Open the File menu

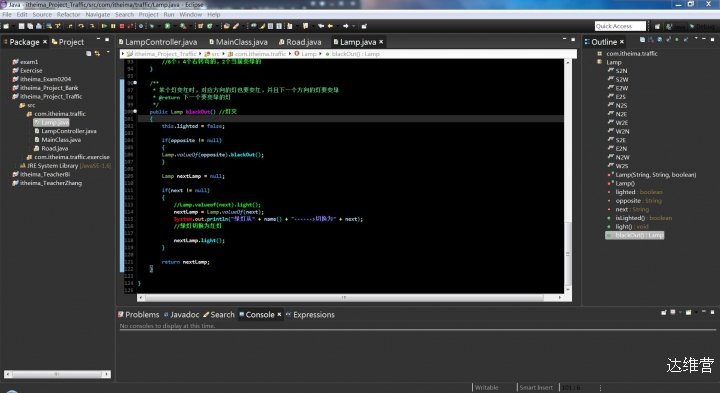click(7, 15)
